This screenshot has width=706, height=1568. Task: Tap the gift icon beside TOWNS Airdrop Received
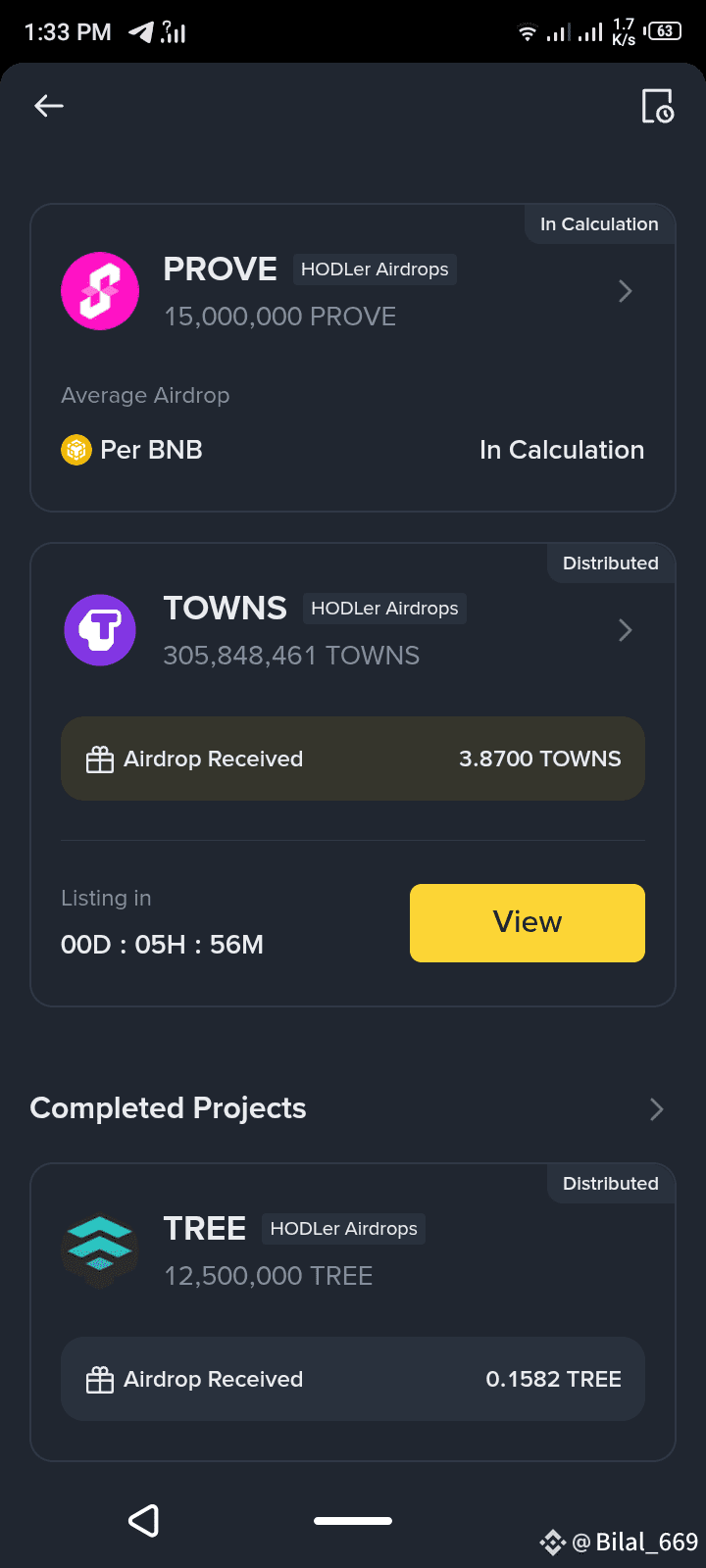(100, 759)
